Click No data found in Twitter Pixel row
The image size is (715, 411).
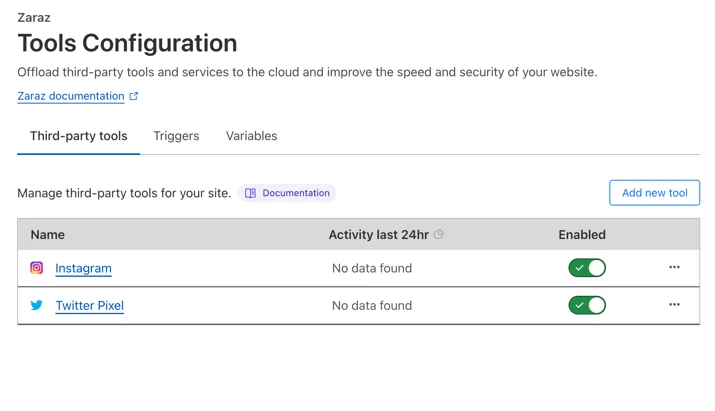coord(372,306)
